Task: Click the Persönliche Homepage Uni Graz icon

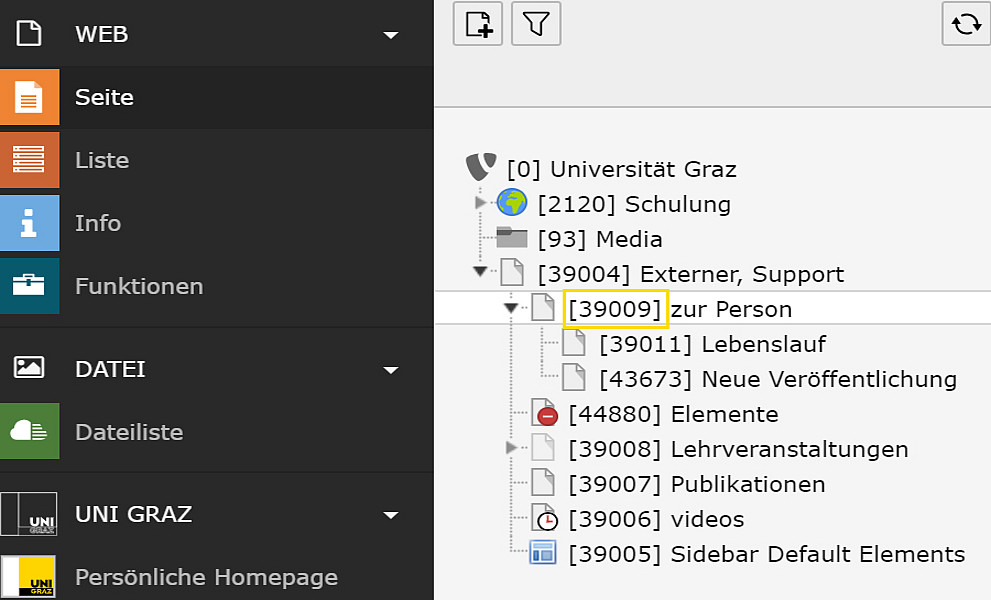Action: tap(28, 577)
